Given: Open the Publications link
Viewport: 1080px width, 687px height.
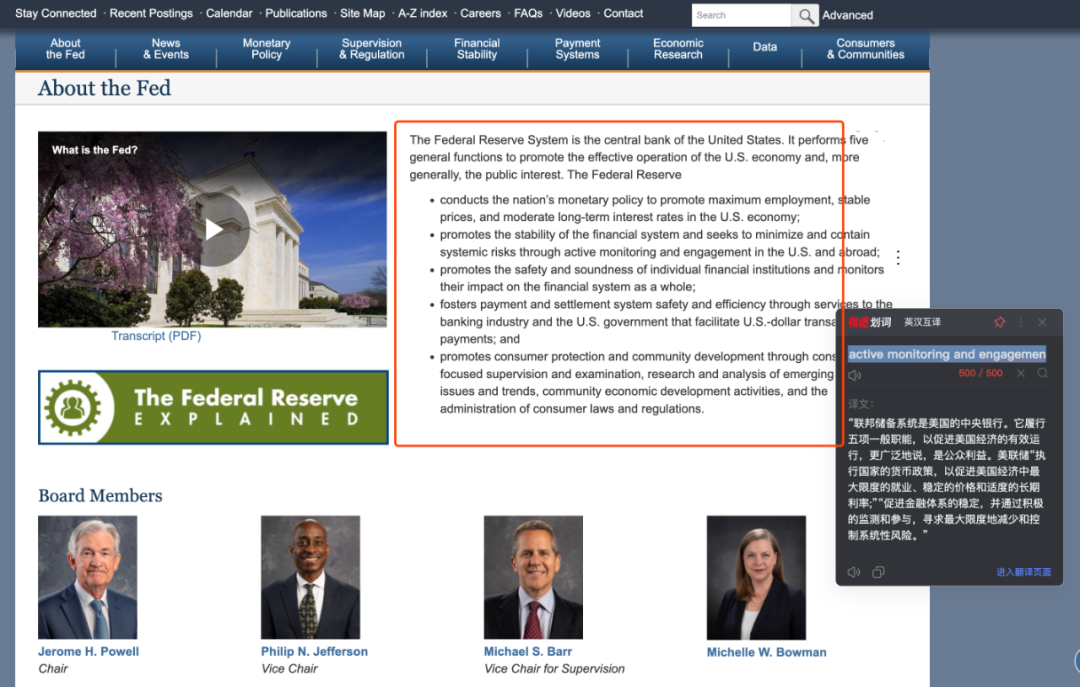Looking at the screenshot, I should (296, 13).
